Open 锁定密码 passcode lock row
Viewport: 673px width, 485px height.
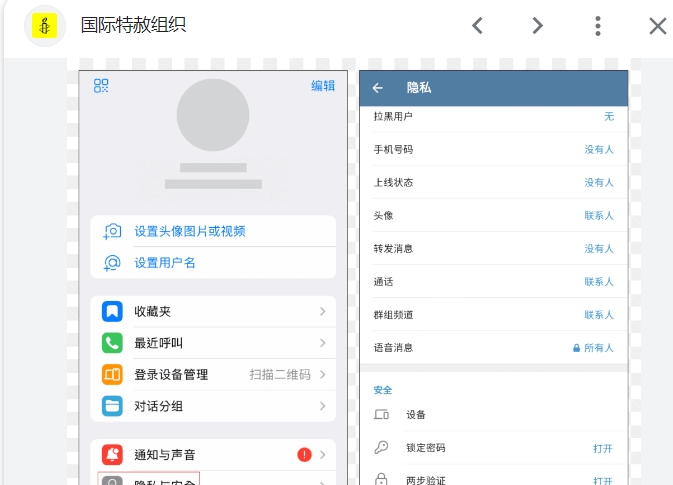pyautogui.click(x=494, y=448)
